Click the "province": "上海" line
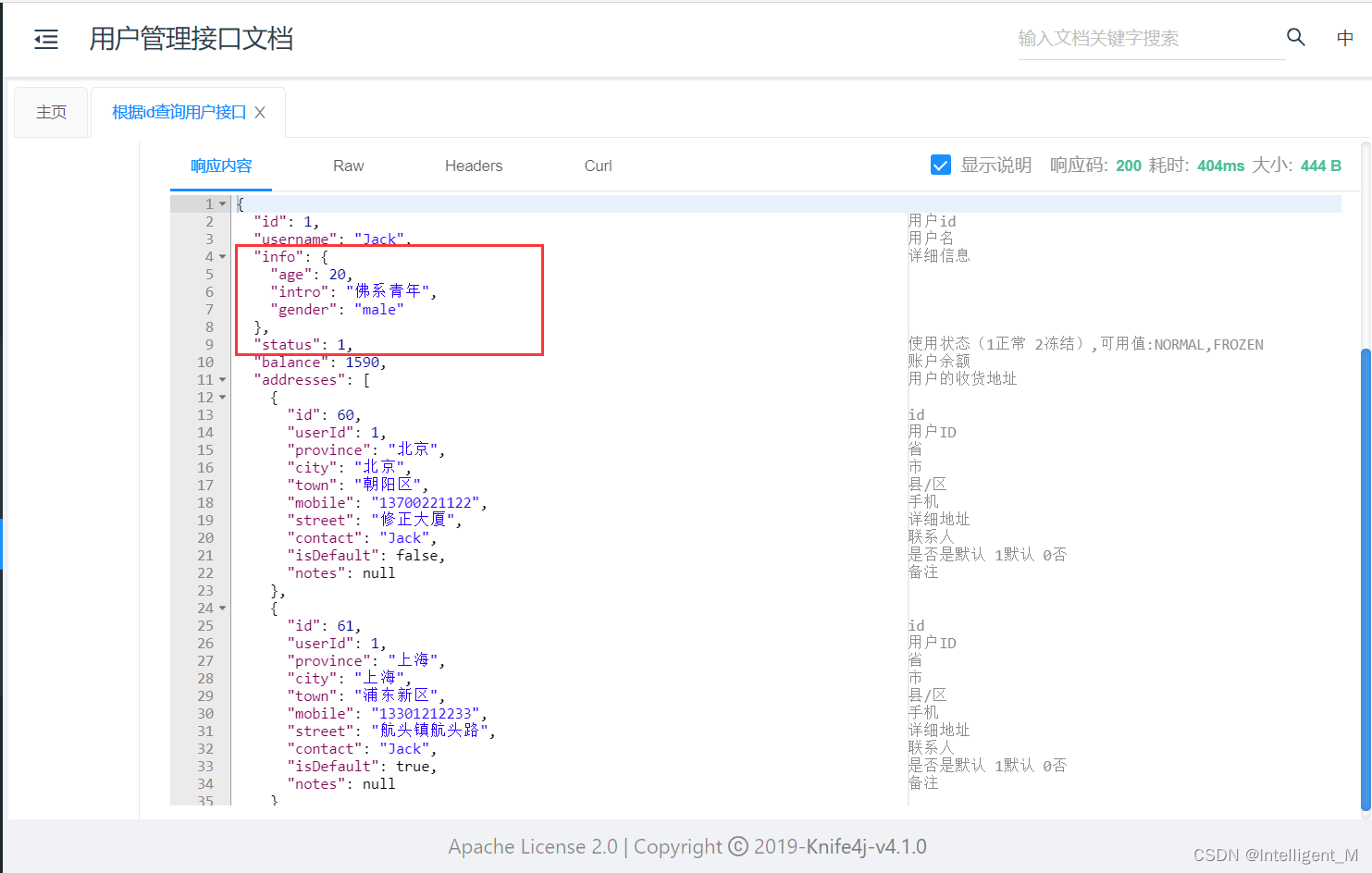 pos(365,660)
